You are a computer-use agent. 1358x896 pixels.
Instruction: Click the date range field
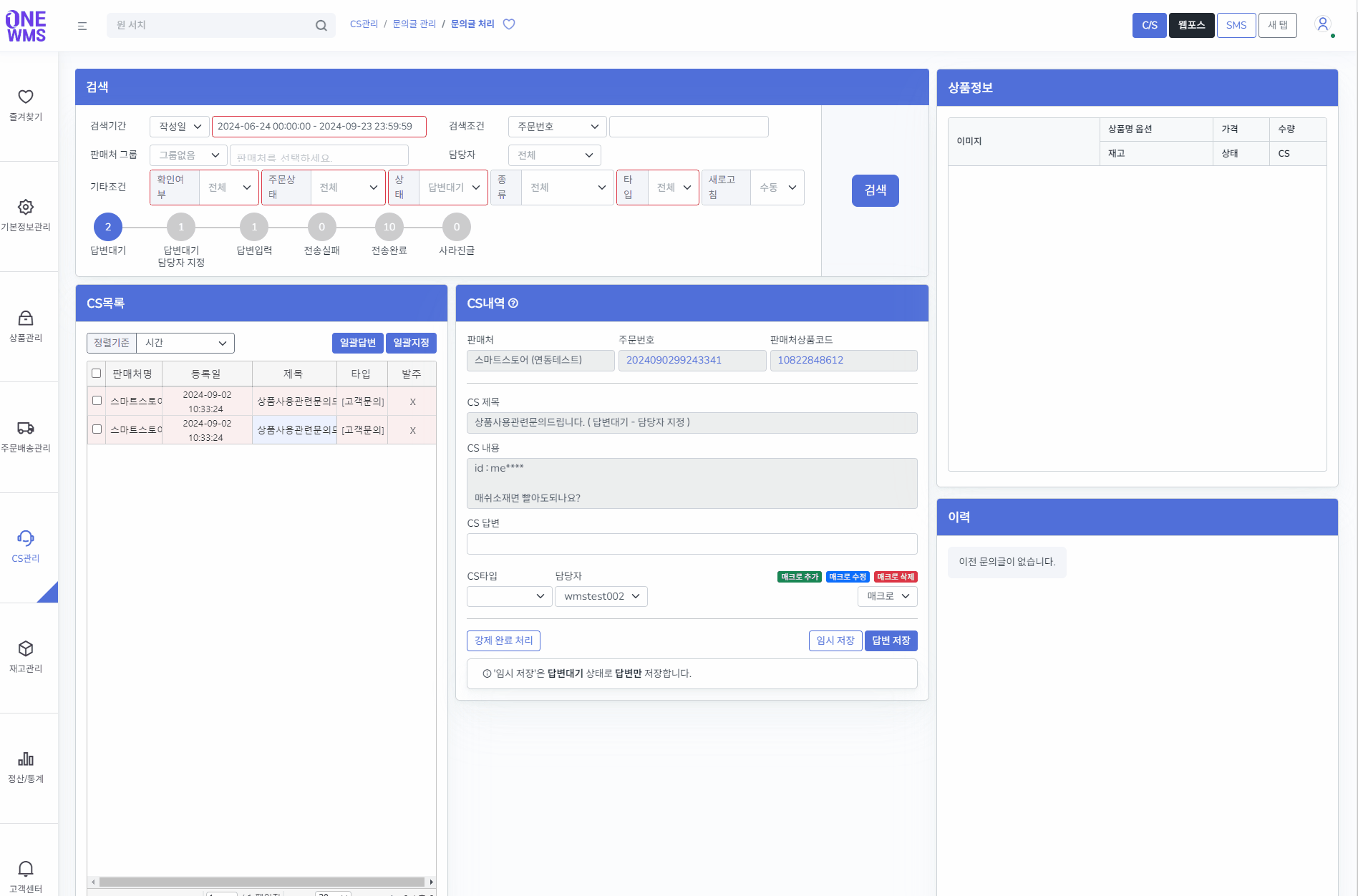point(319,127)
